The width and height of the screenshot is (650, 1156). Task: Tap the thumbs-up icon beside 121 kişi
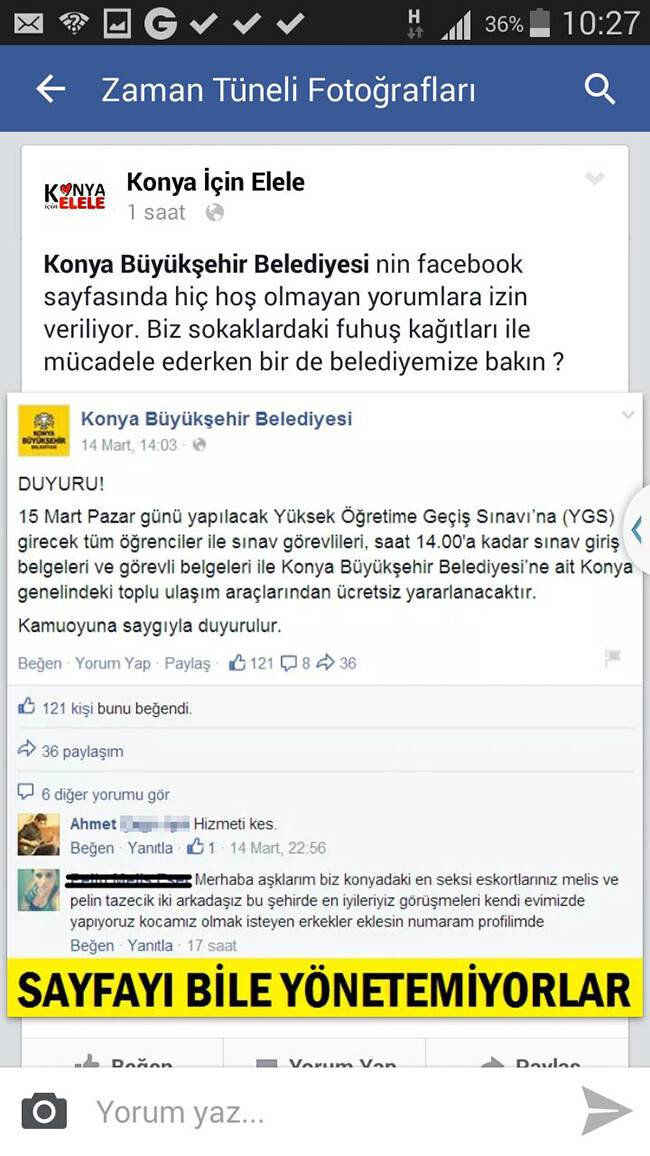[27, 707]
